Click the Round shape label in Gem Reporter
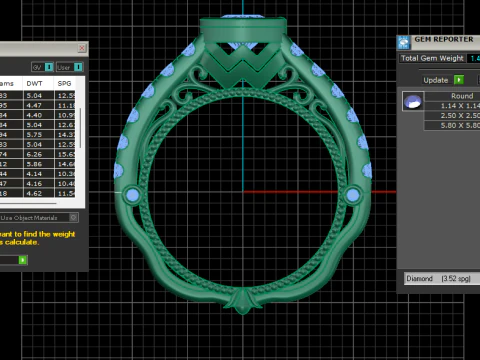Image resolution: width=480 pixels, height=360 pixels. click(x=462, y=96)
